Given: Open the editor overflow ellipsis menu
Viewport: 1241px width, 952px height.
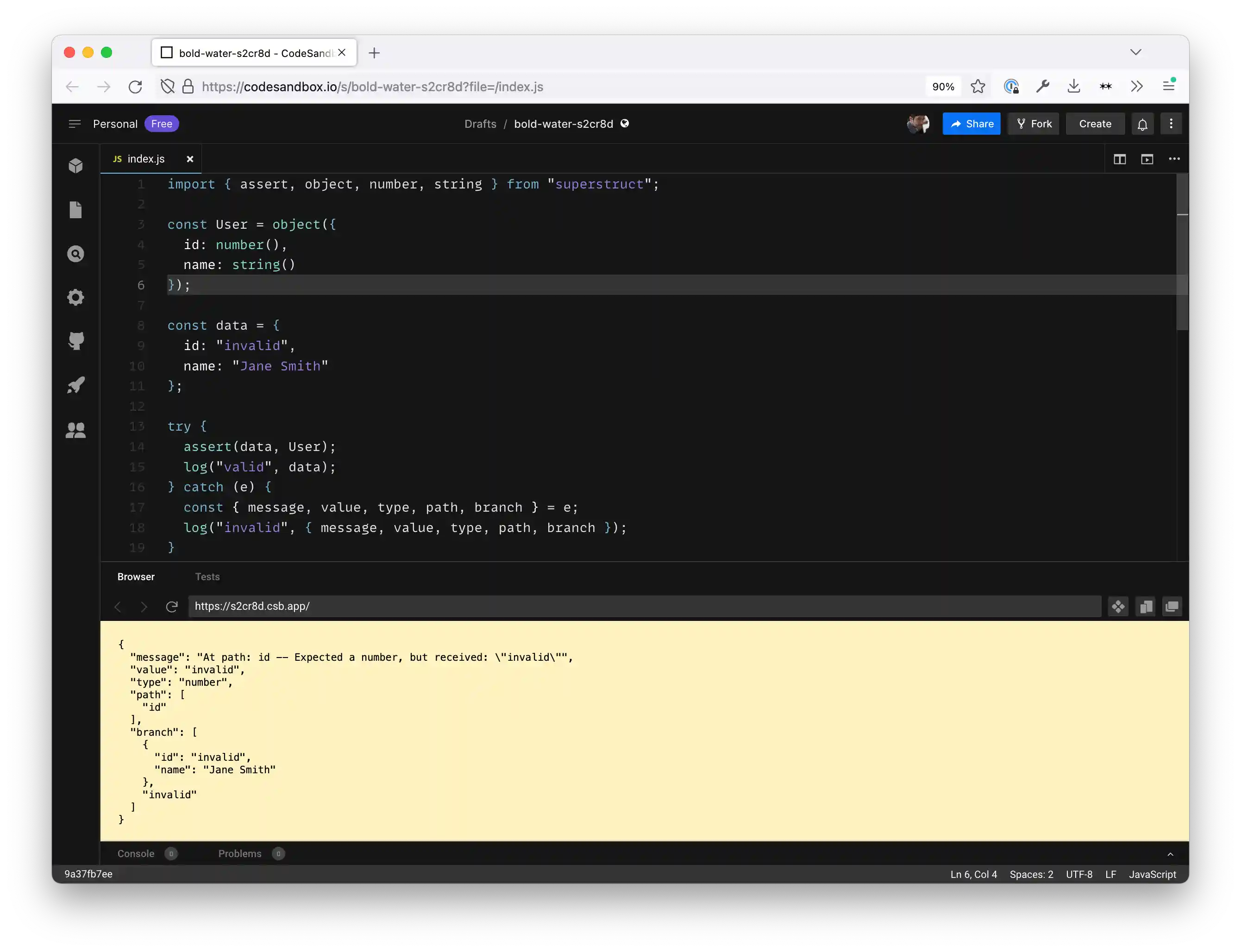Looking at the screenshot, I should click(1173, 159).
